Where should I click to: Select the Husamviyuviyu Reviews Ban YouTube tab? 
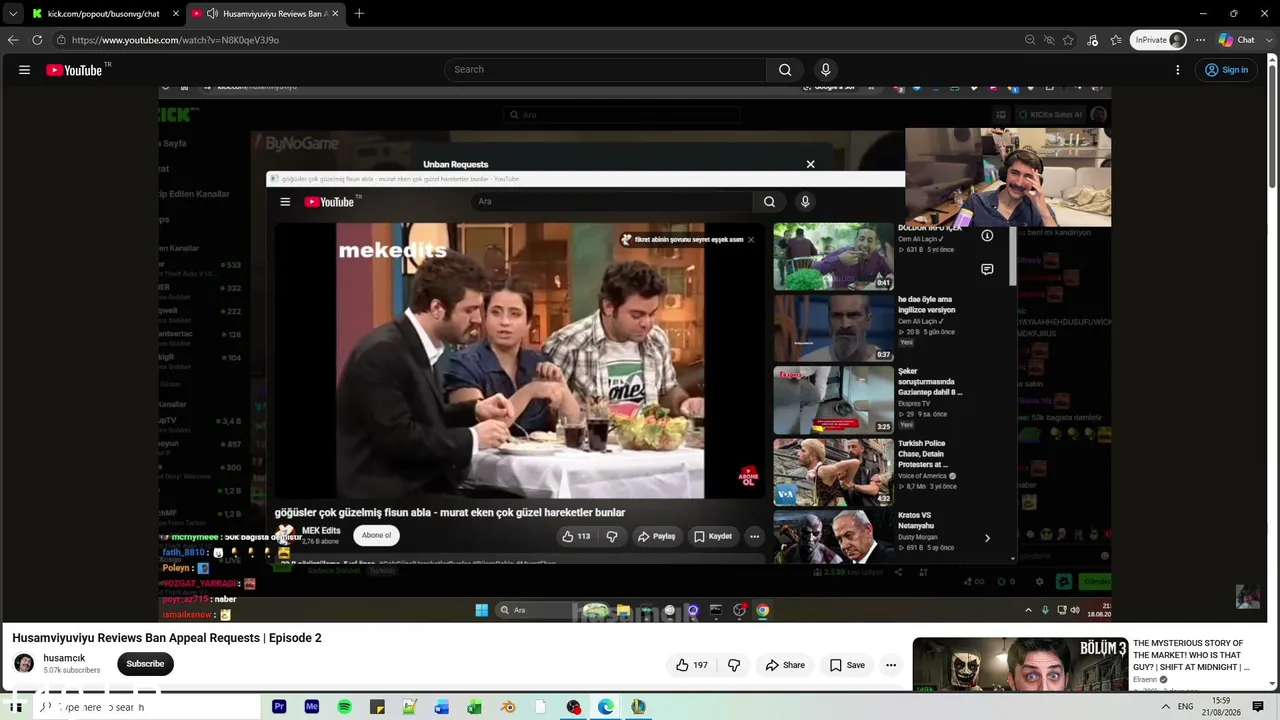[x=266, y=14]
